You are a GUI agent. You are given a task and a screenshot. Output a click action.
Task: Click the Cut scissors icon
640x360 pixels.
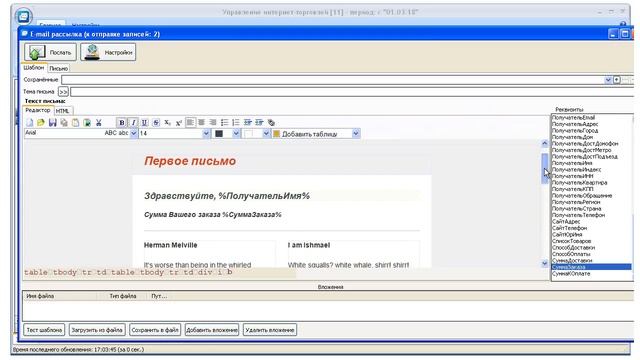point(98,122)
